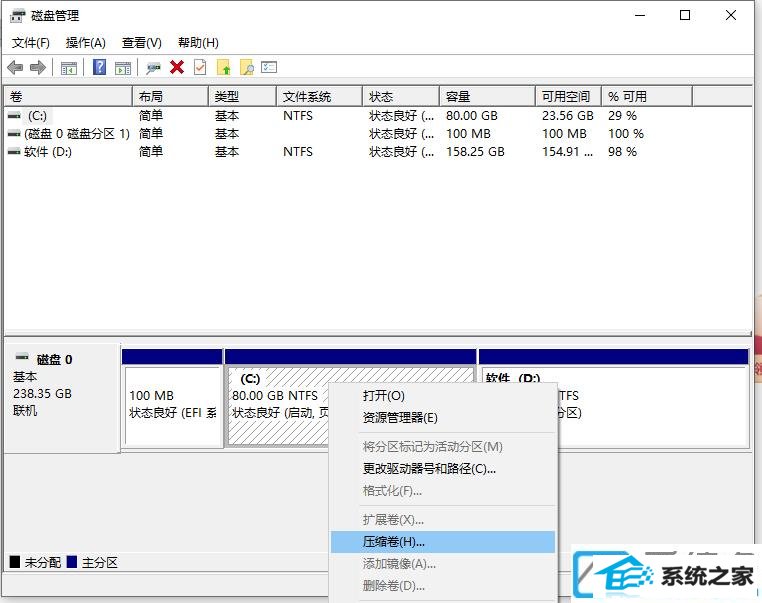The width and height of the screenshot is (762, 603).
Task: Toggle the action pane toolbar icon
Action: tap(123, 68)
